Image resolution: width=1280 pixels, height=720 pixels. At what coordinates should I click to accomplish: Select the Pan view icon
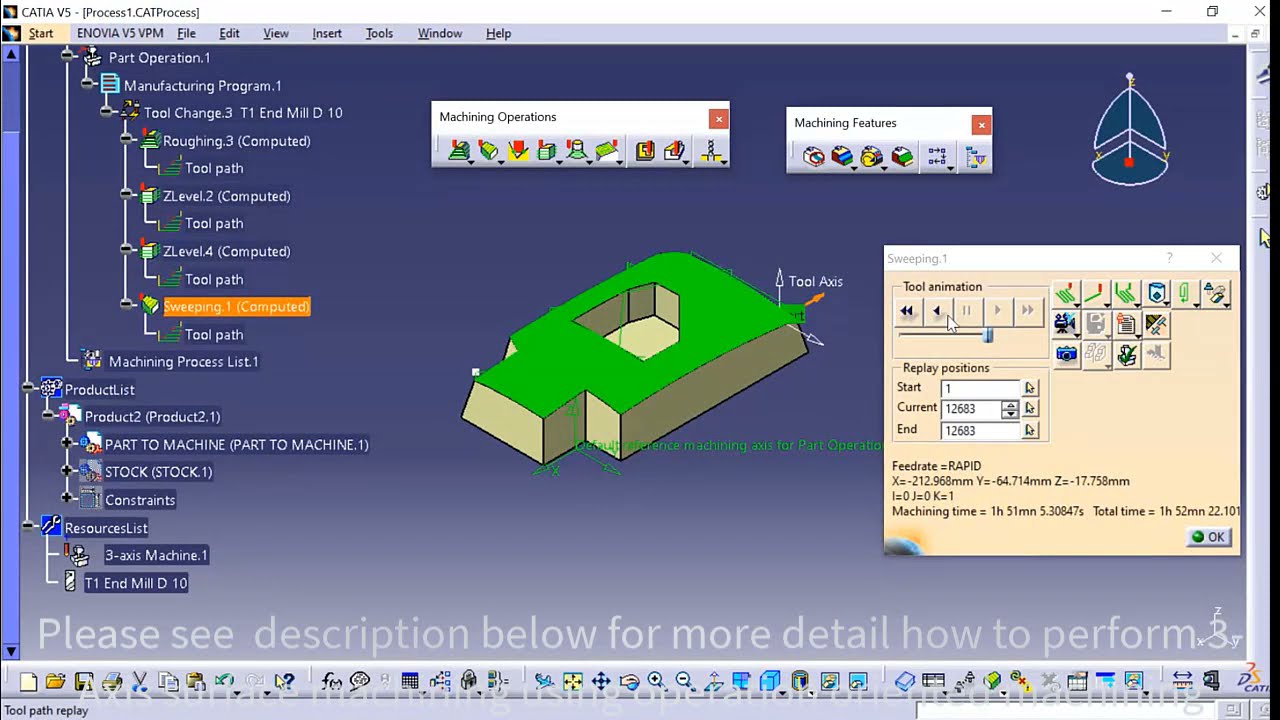click(601, 682)
